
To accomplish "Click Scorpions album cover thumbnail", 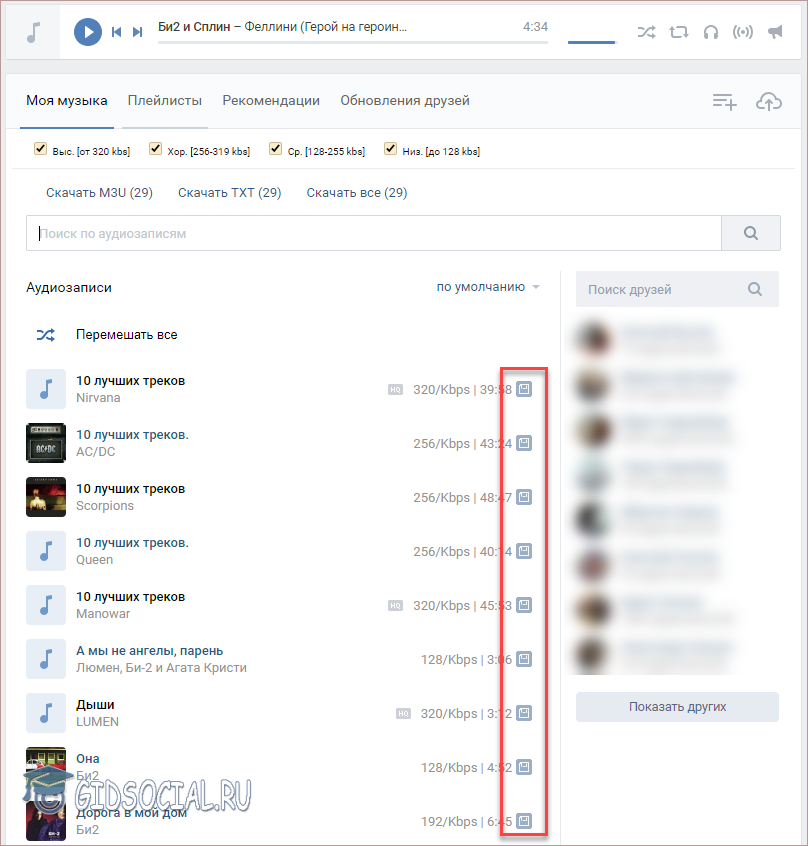I will tap(46, 497).
